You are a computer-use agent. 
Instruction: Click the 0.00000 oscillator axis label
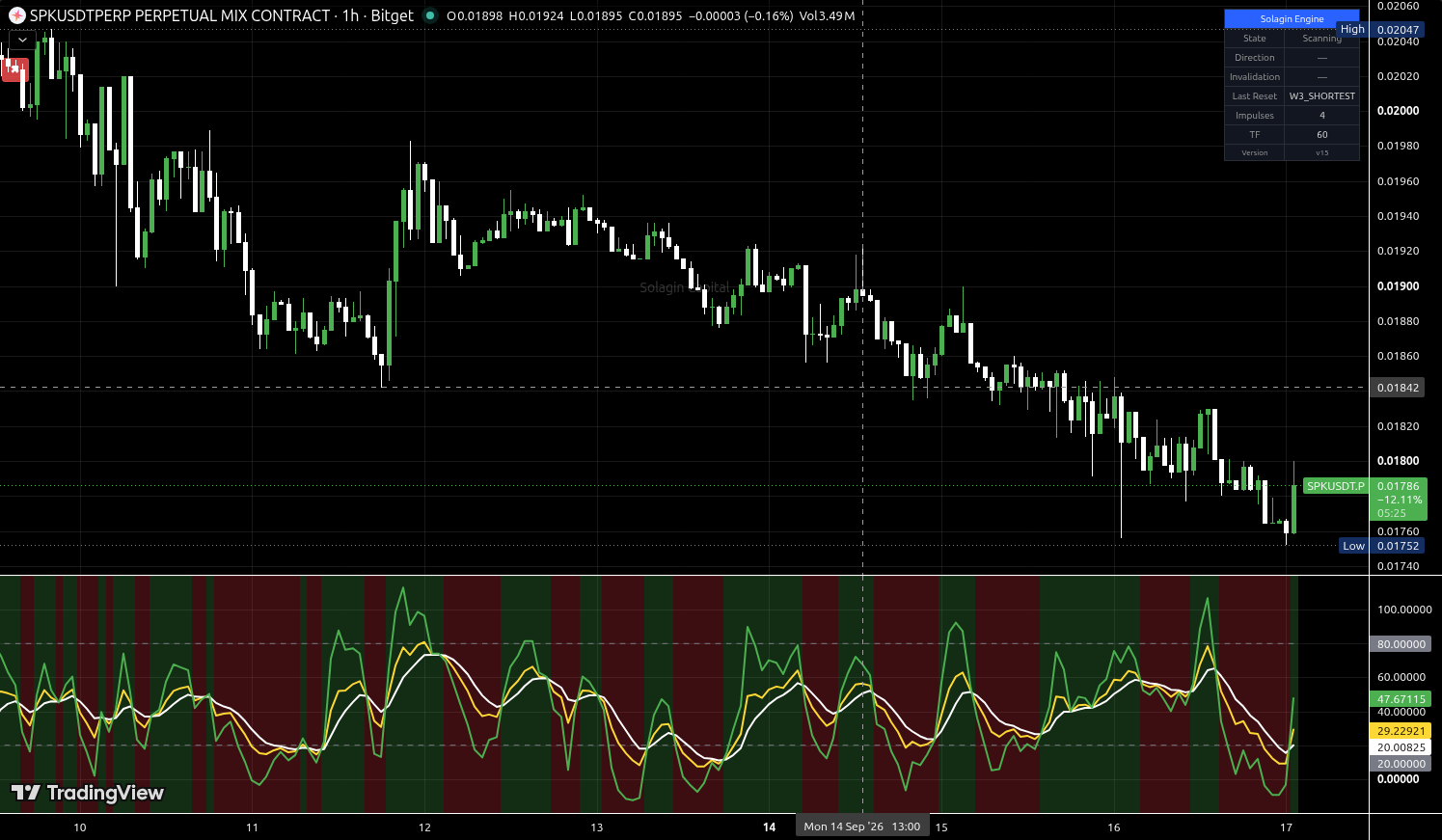point(1398,779)
